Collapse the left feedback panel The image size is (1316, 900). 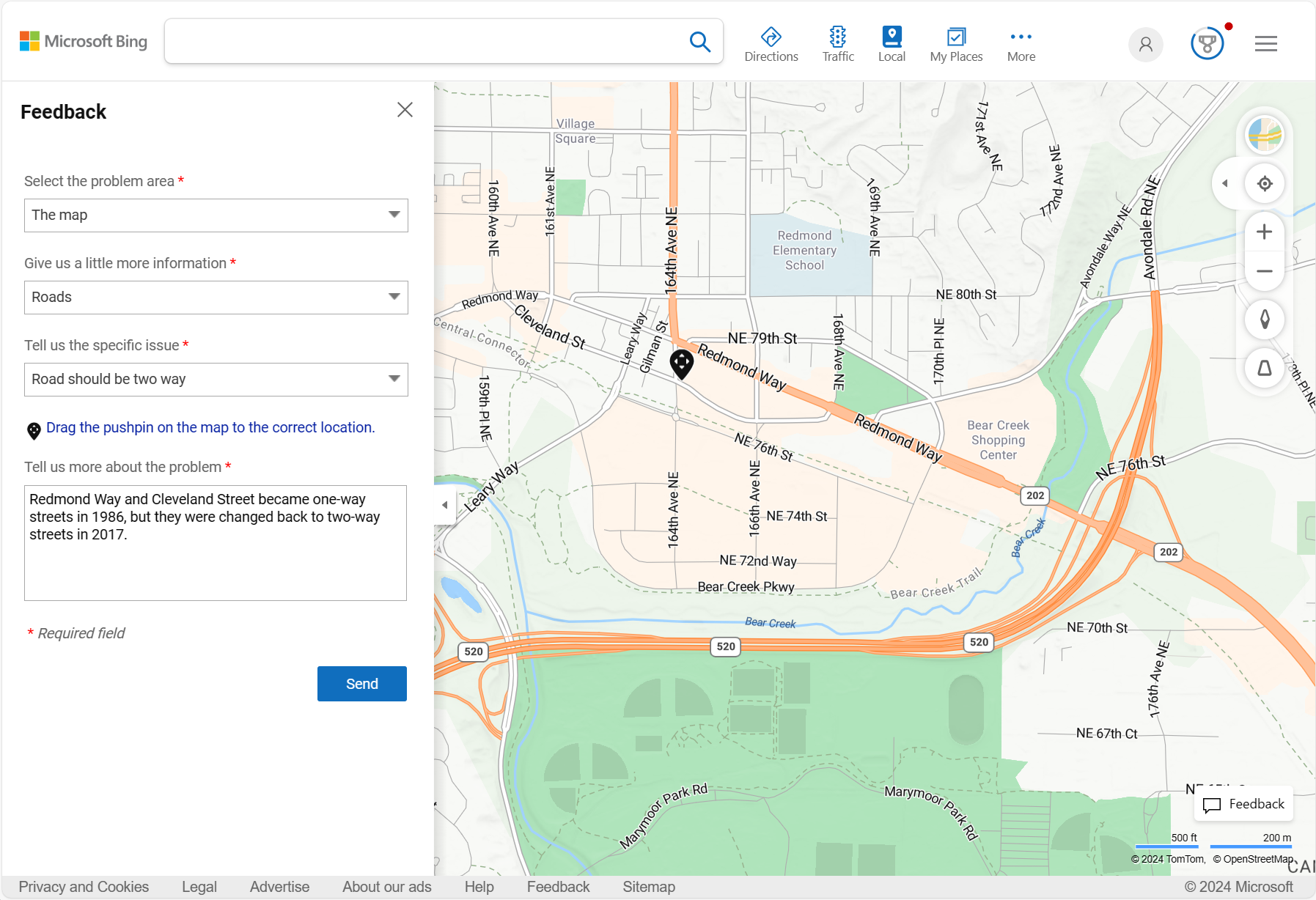tap(444, 505)
